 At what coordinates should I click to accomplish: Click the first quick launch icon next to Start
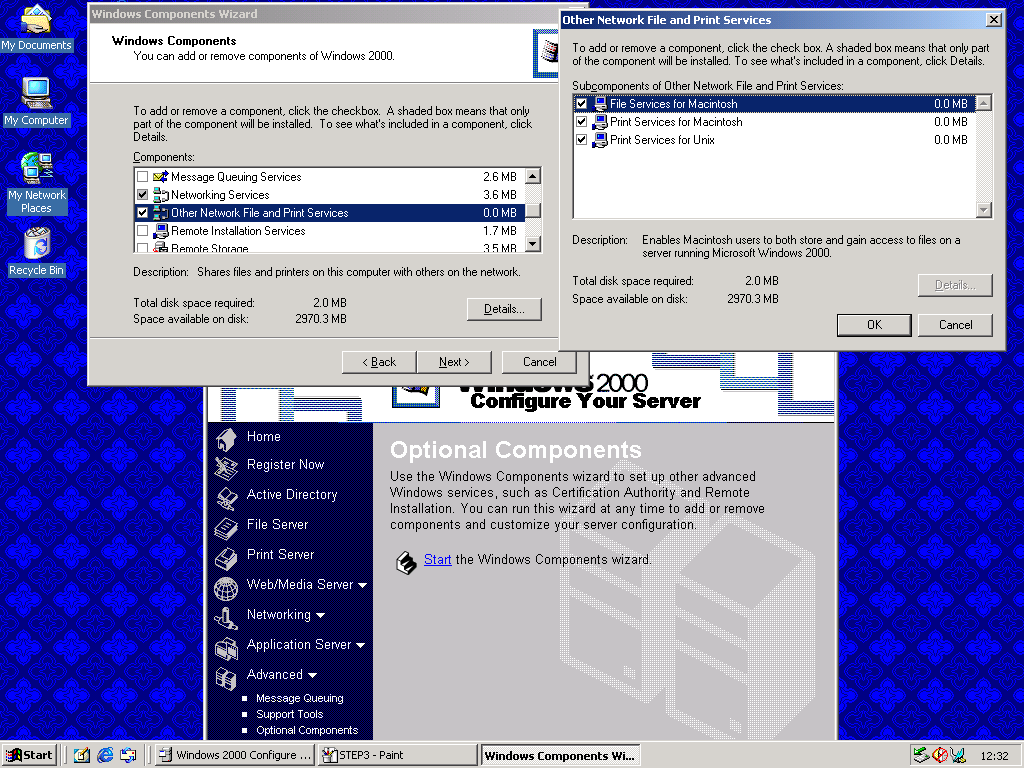tap(82, 755)
